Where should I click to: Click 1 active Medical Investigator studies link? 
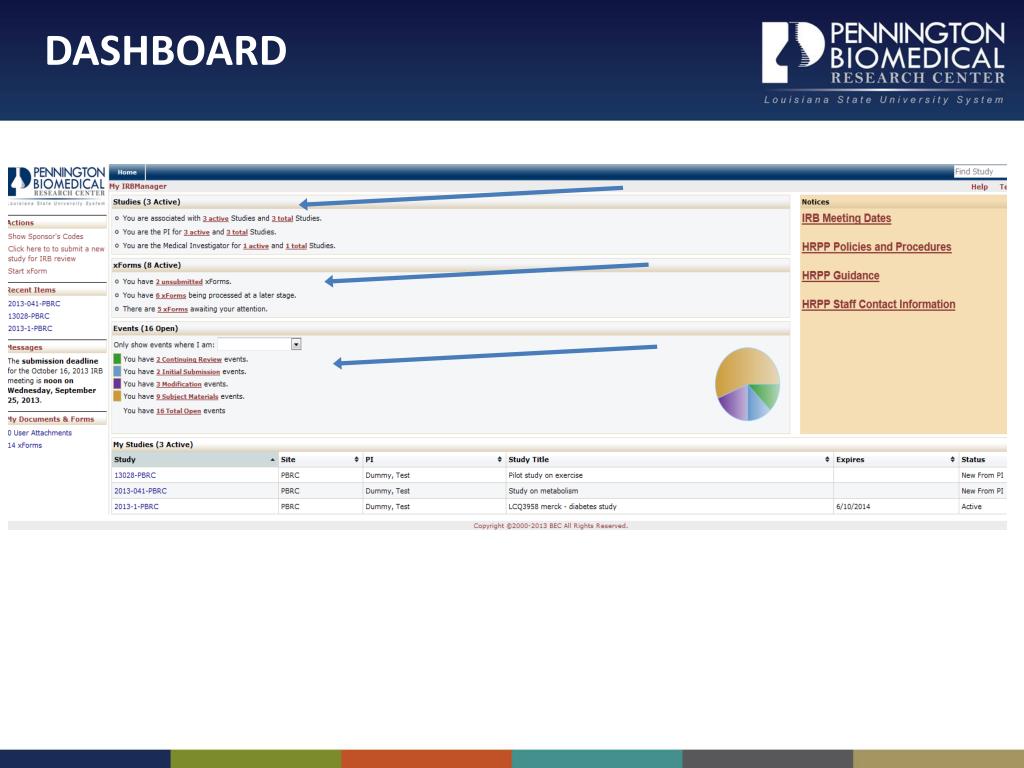256,246
